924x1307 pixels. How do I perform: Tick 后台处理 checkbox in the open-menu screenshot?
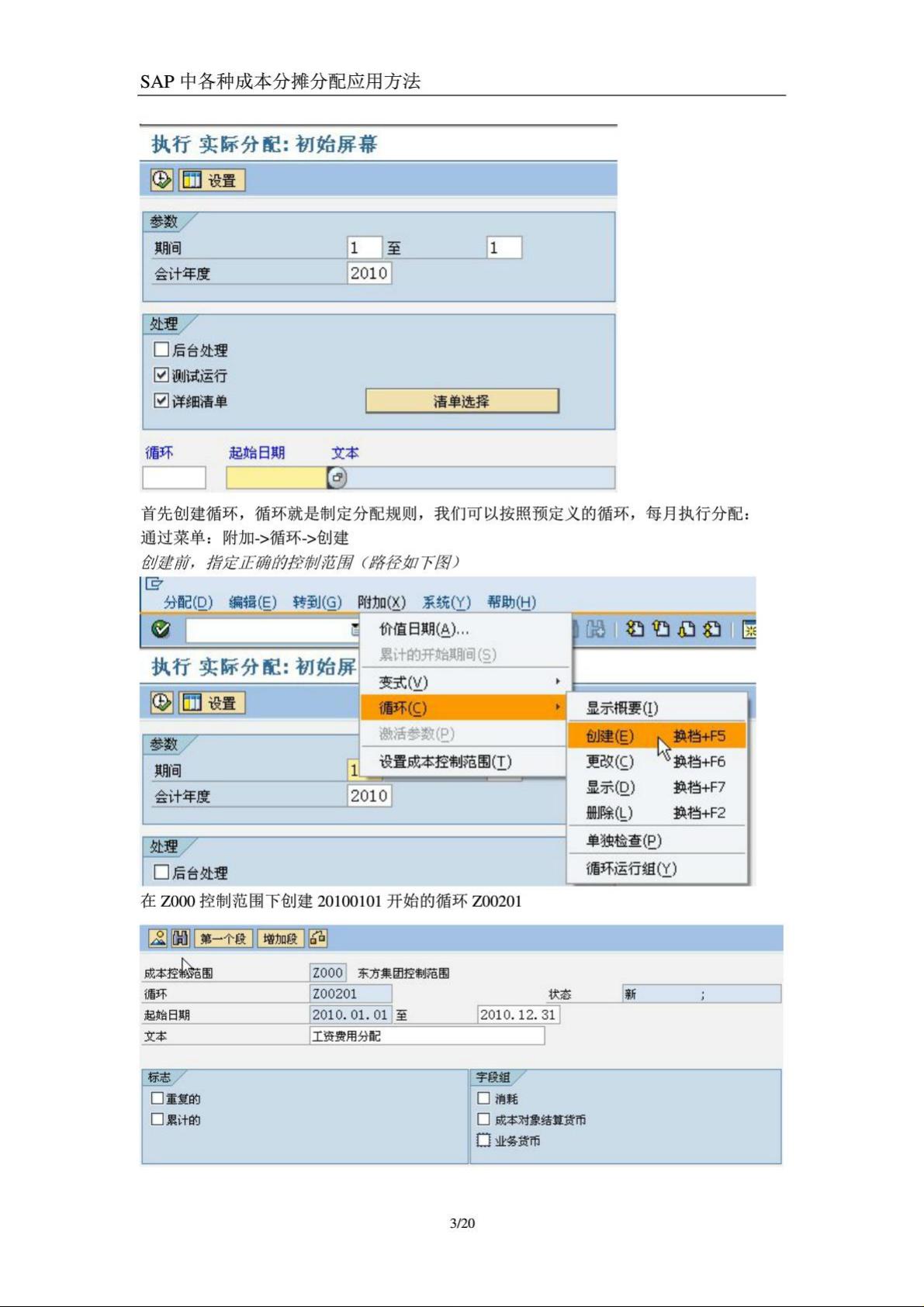click(161, 872)
